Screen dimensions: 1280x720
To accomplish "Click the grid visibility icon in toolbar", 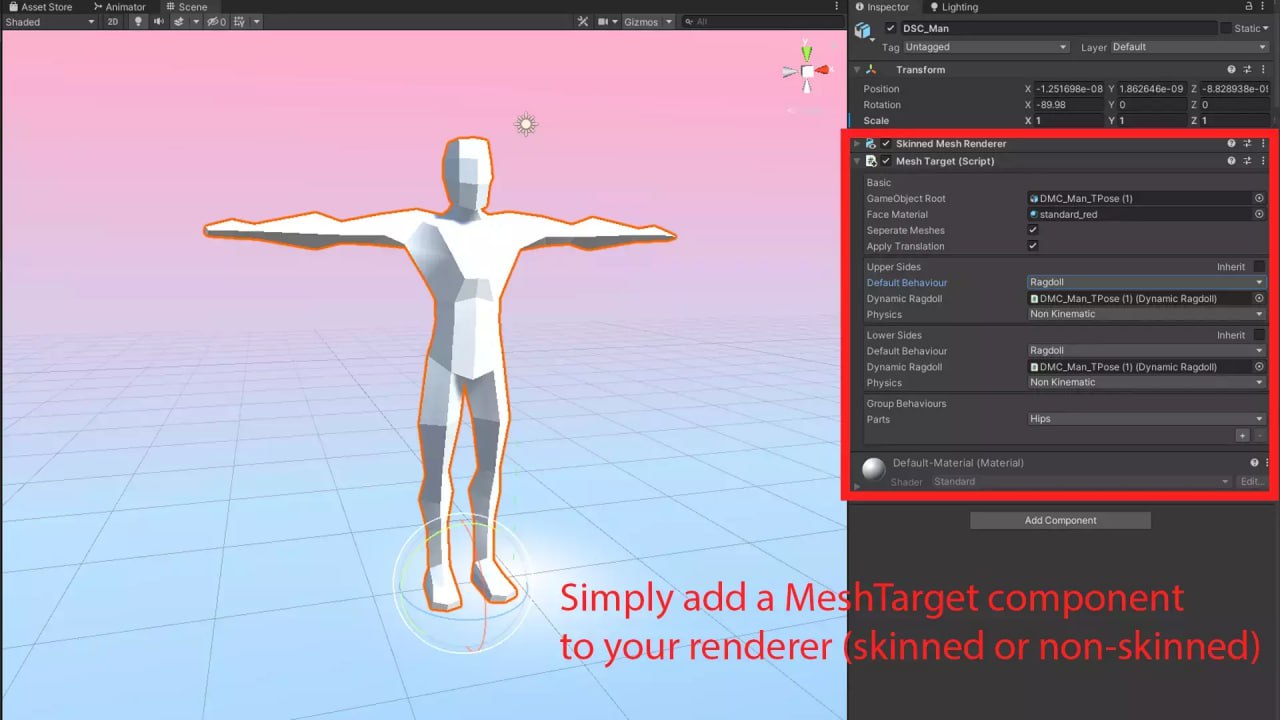I will 238,21.
